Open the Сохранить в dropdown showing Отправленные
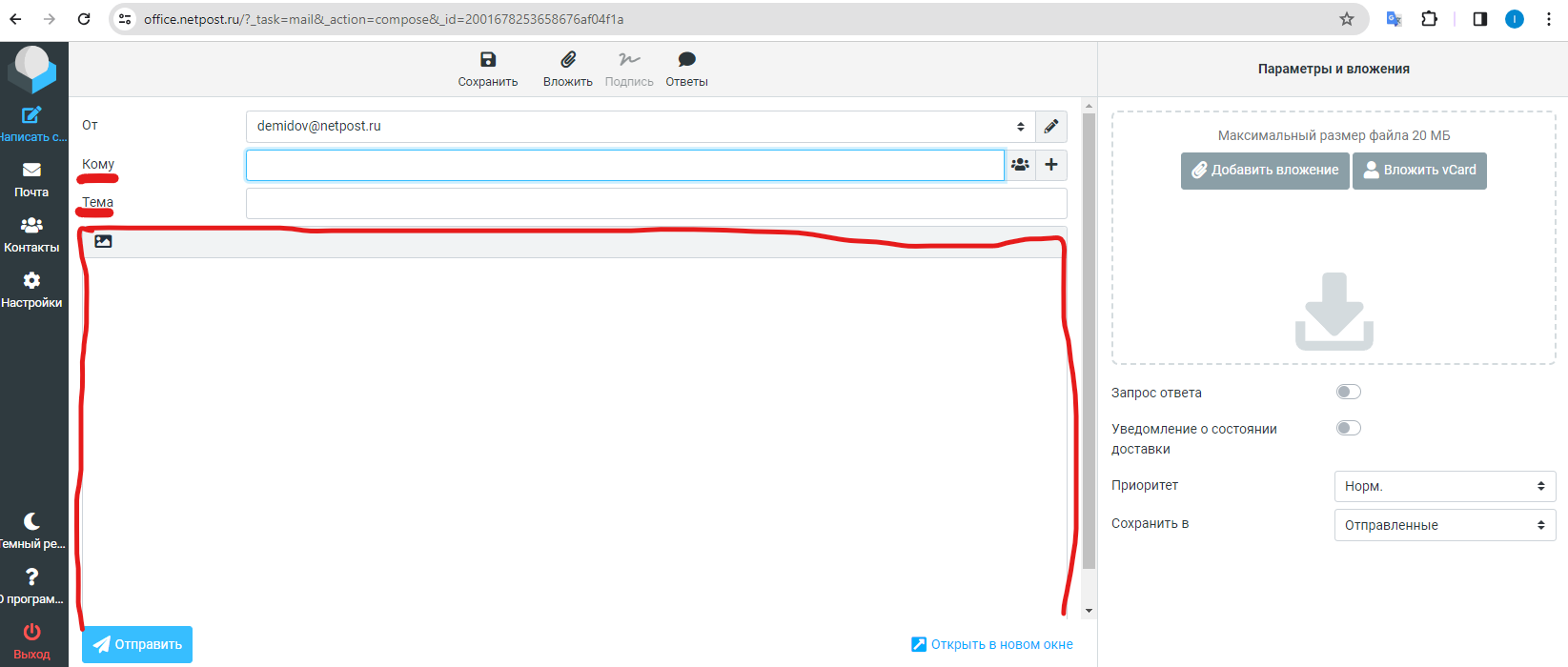This screenshot has width=1568, height=667. 1443,525
